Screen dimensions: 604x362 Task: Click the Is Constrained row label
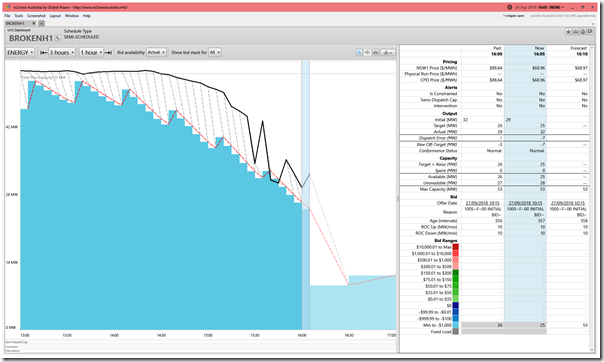(443, 94)
